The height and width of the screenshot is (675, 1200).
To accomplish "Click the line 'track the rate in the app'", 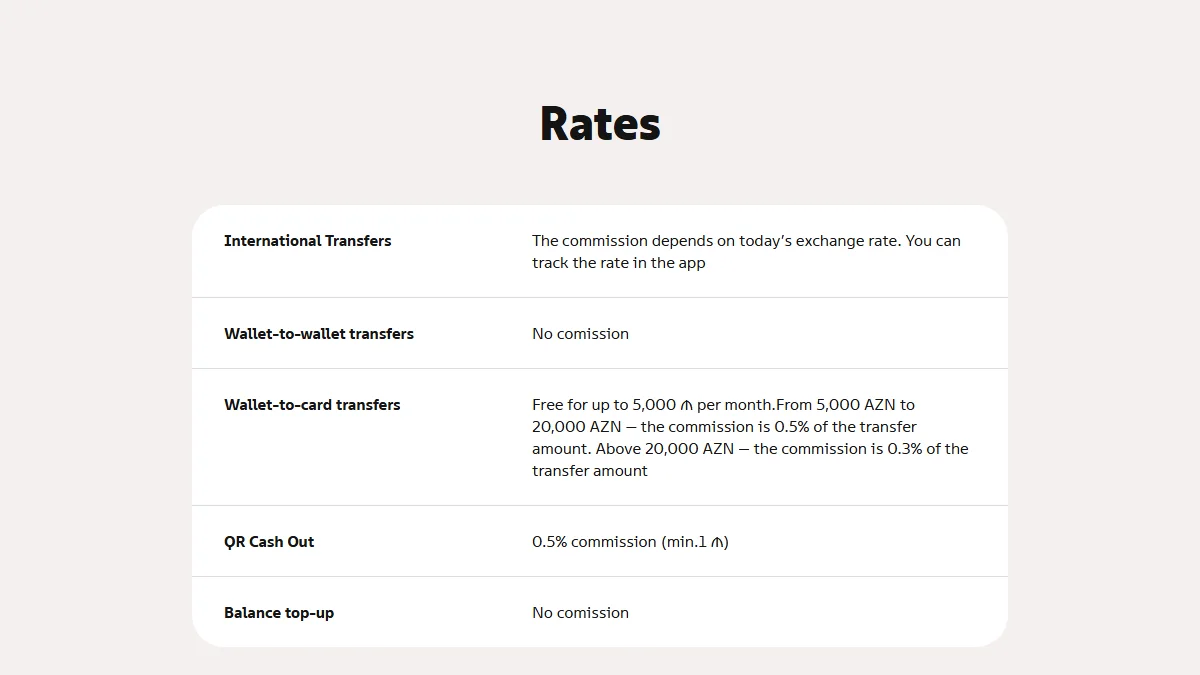I will 619,263.
